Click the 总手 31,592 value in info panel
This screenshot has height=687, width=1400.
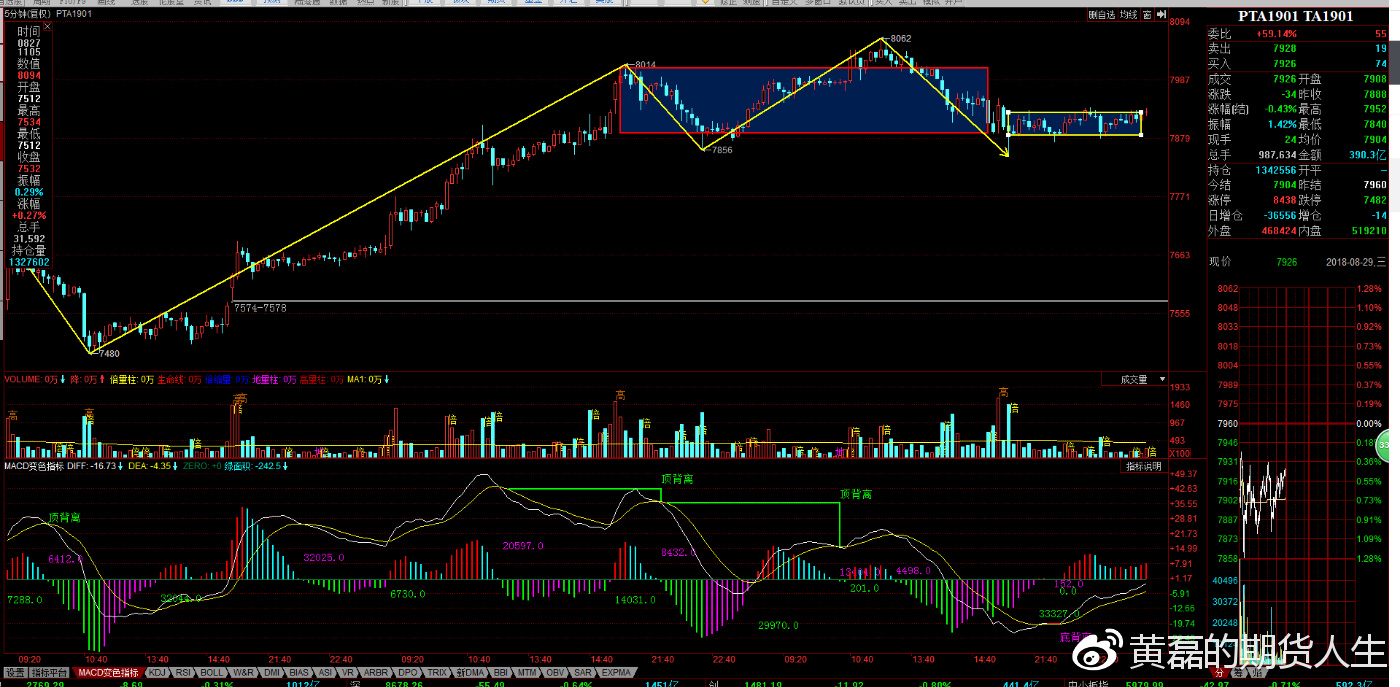(29, 239)
